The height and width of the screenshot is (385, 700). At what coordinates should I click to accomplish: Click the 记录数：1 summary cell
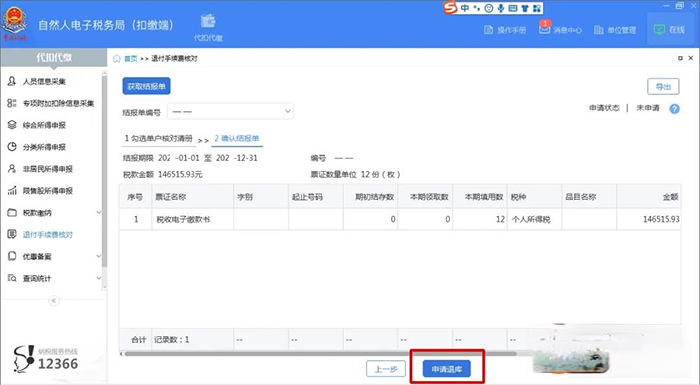pos(193,339)
